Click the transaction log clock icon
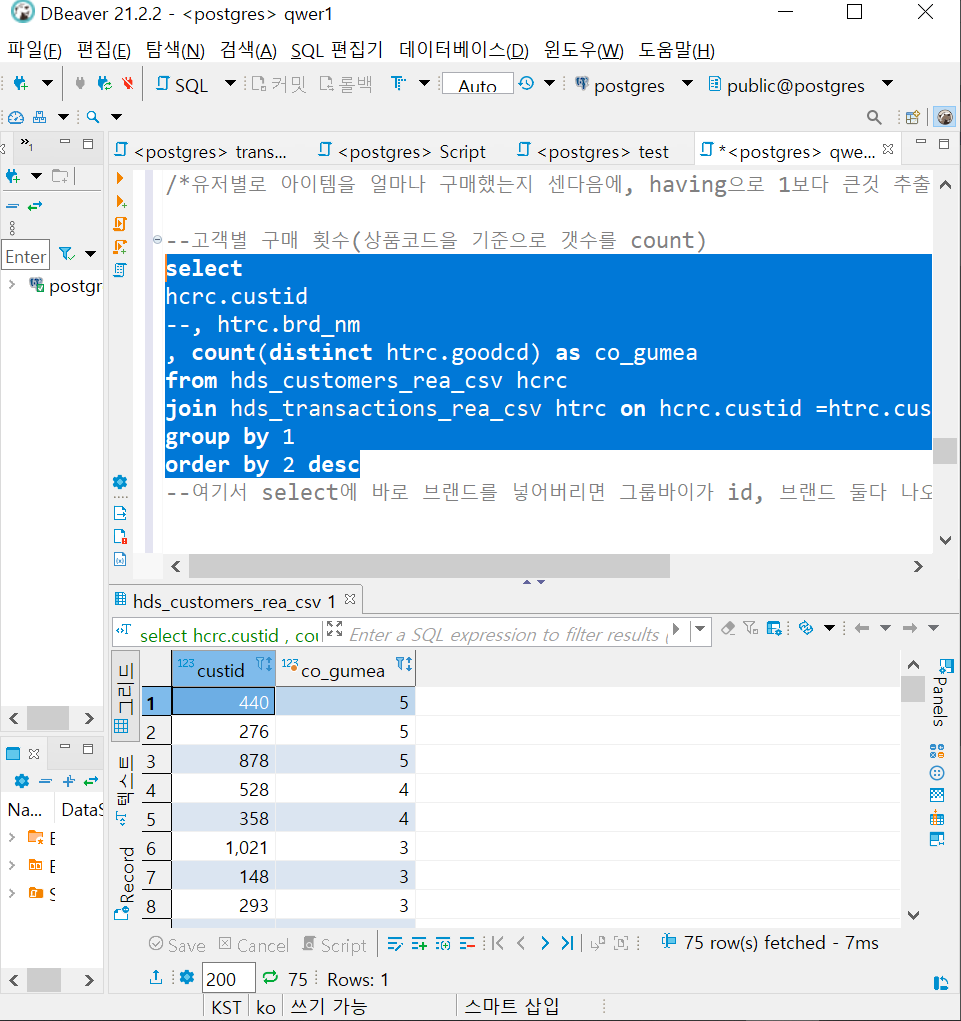Viewport: 961px width, 1021px height. pos(526,83)
